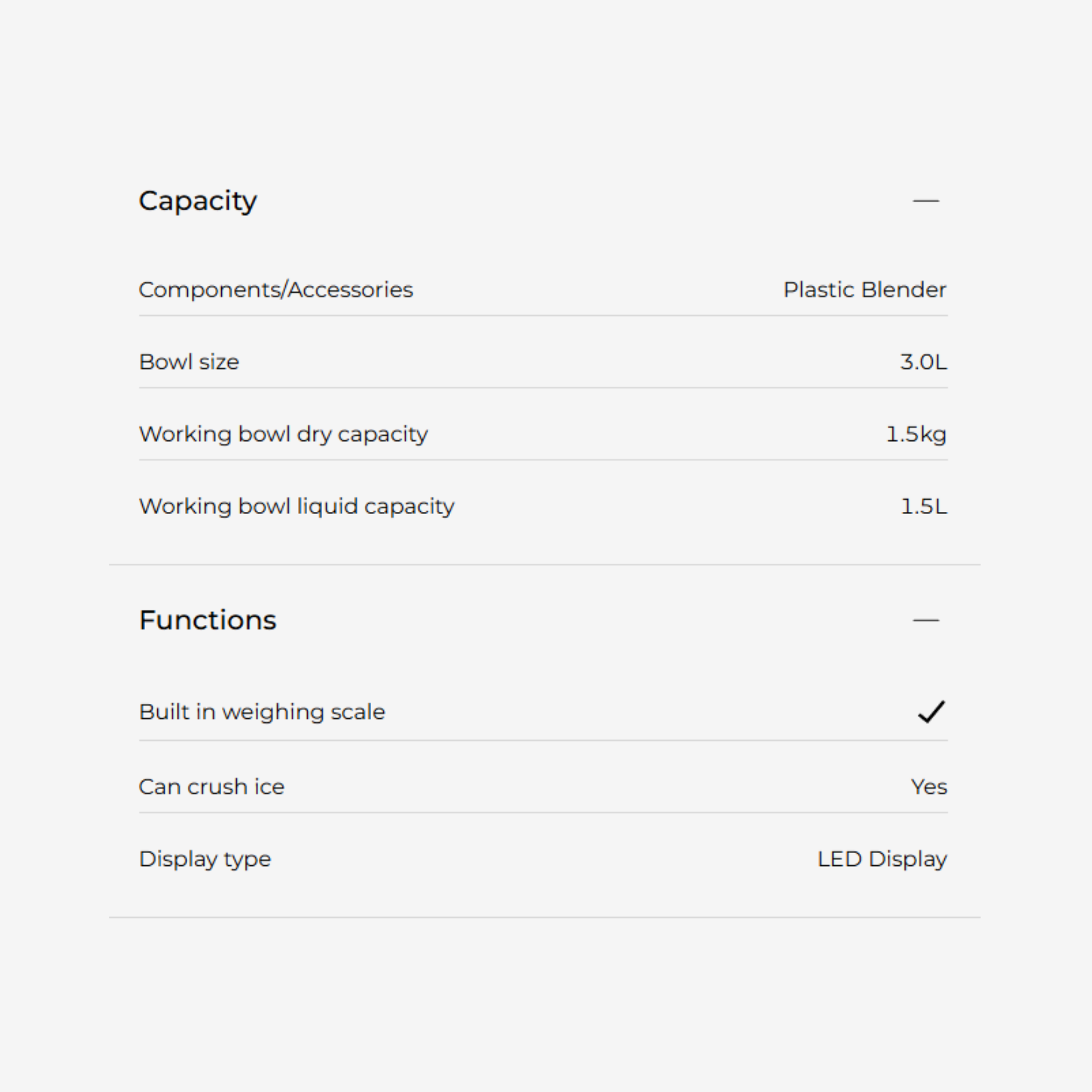Click the 3.0L bowl size value
This screenshot has width=1092, height=1092.
[923, 362]
